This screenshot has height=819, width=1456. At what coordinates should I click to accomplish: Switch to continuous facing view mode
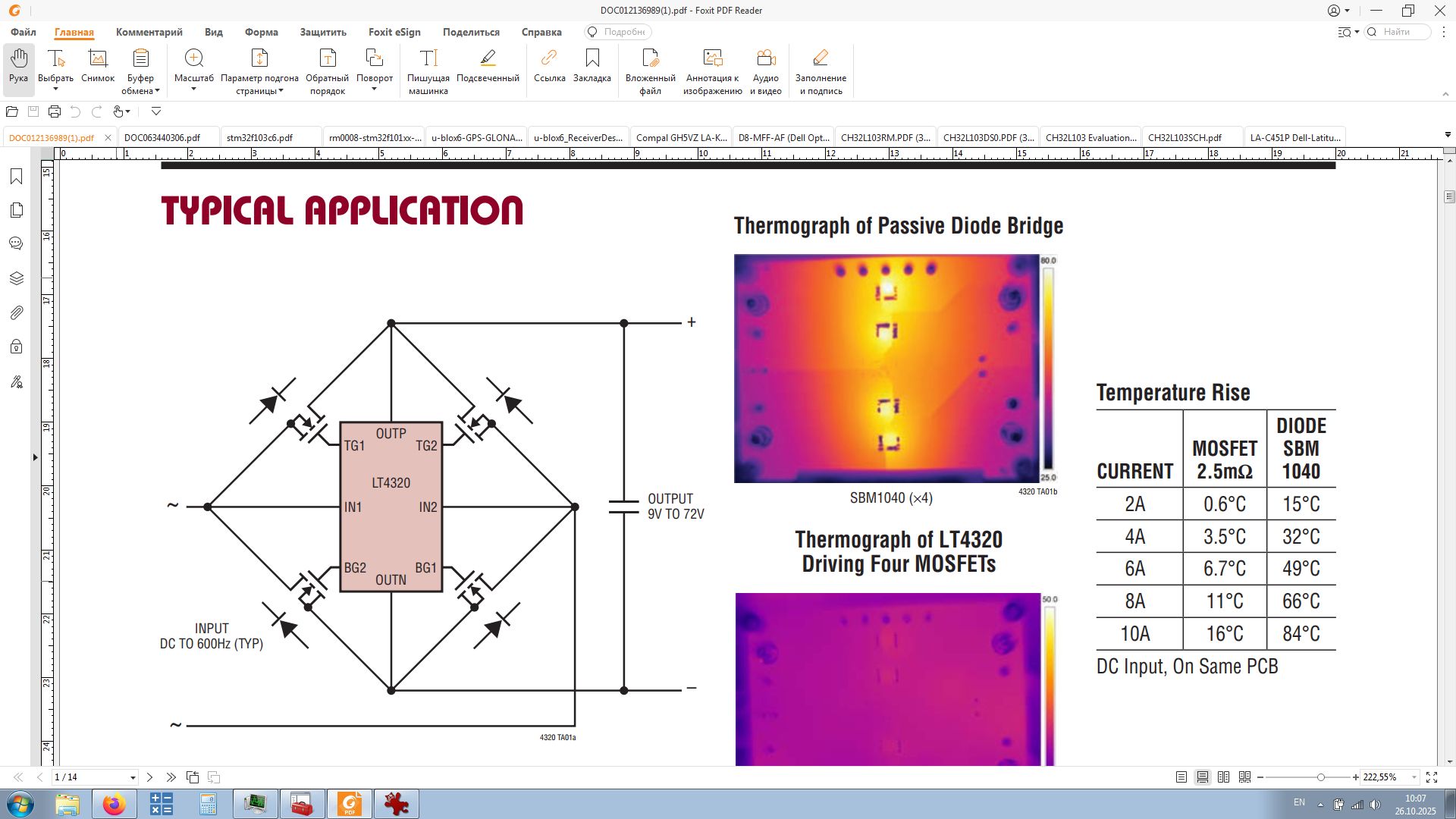point(1244,777)
